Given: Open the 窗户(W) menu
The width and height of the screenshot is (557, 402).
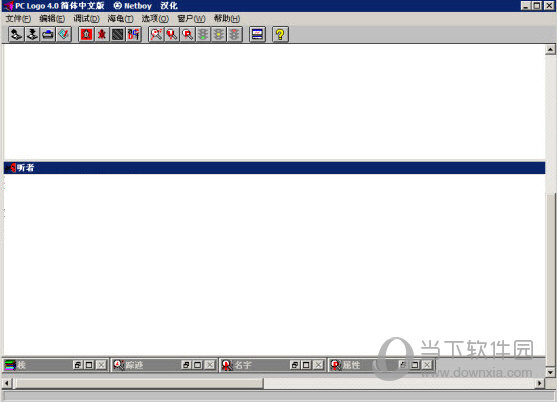Looking at the screenshot, I should (x=191, y=18).
